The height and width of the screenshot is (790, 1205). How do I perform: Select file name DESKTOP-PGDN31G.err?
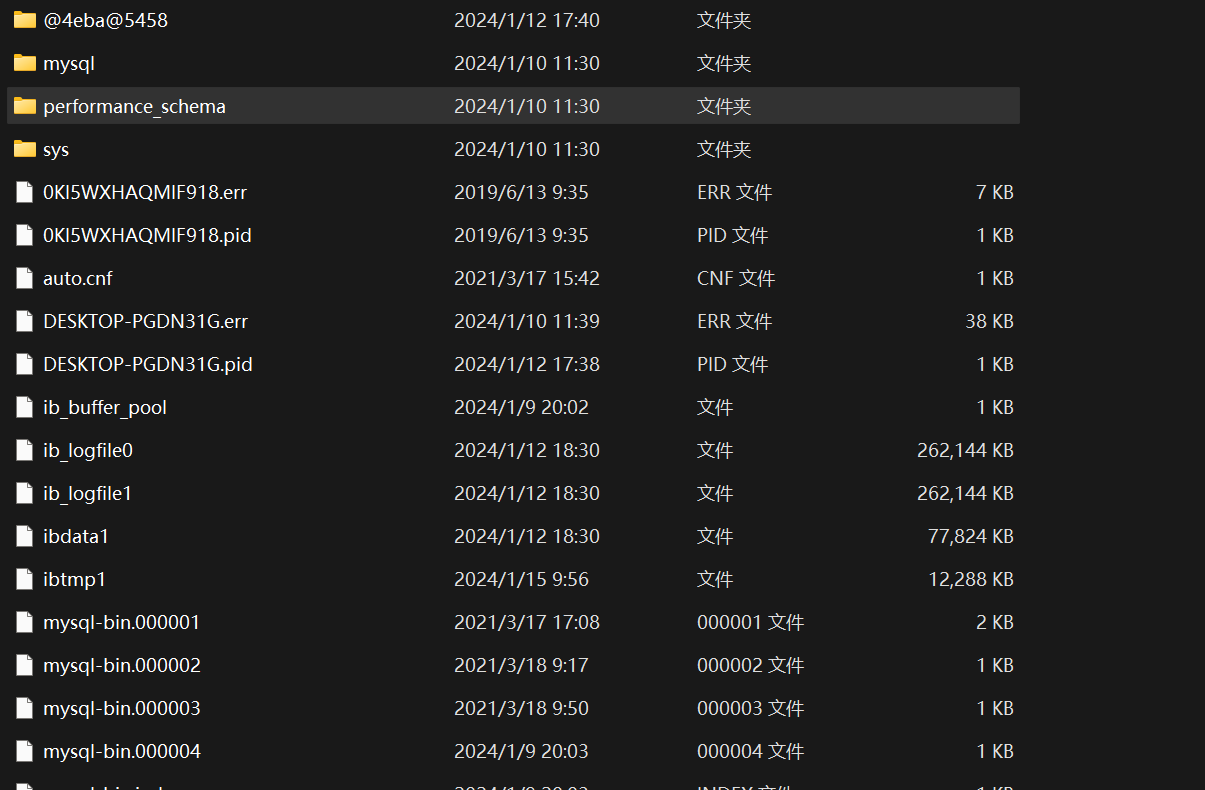pos(145,321)
